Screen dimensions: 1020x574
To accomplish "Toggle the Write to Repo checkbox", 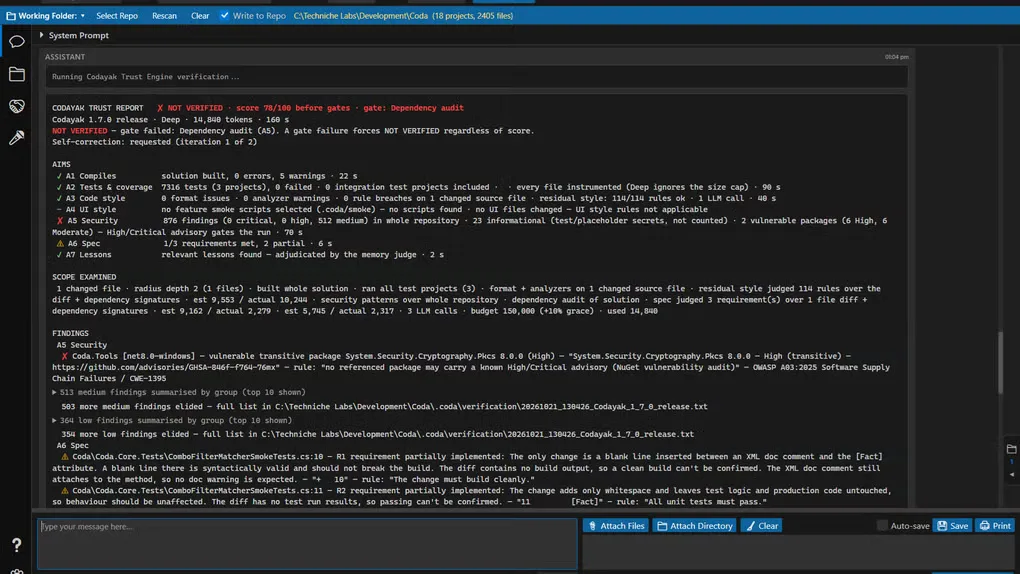I will click(x=224, y=16).
